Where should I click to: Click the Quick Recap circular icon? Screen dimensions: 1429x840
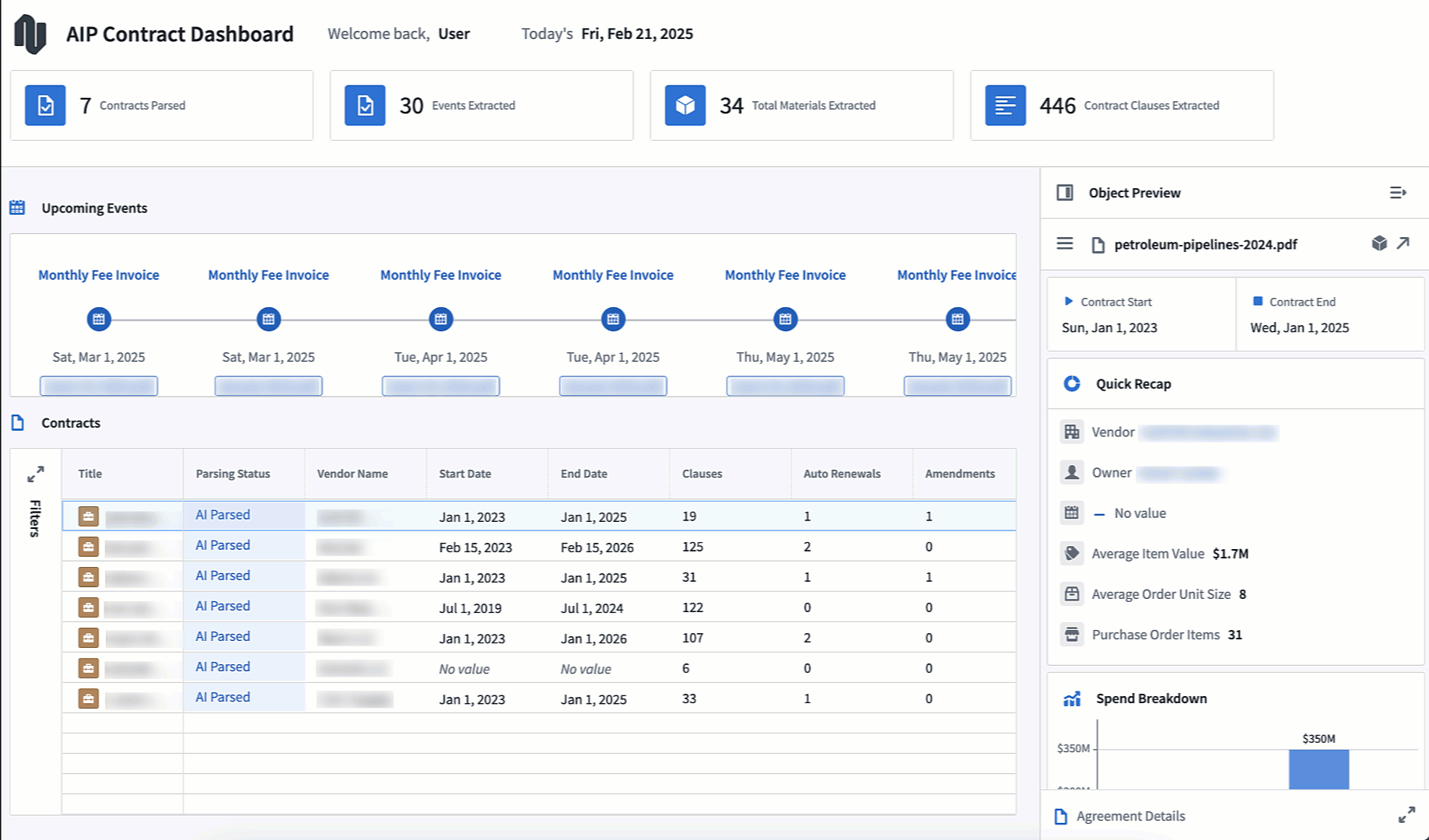click(1072, 383)
